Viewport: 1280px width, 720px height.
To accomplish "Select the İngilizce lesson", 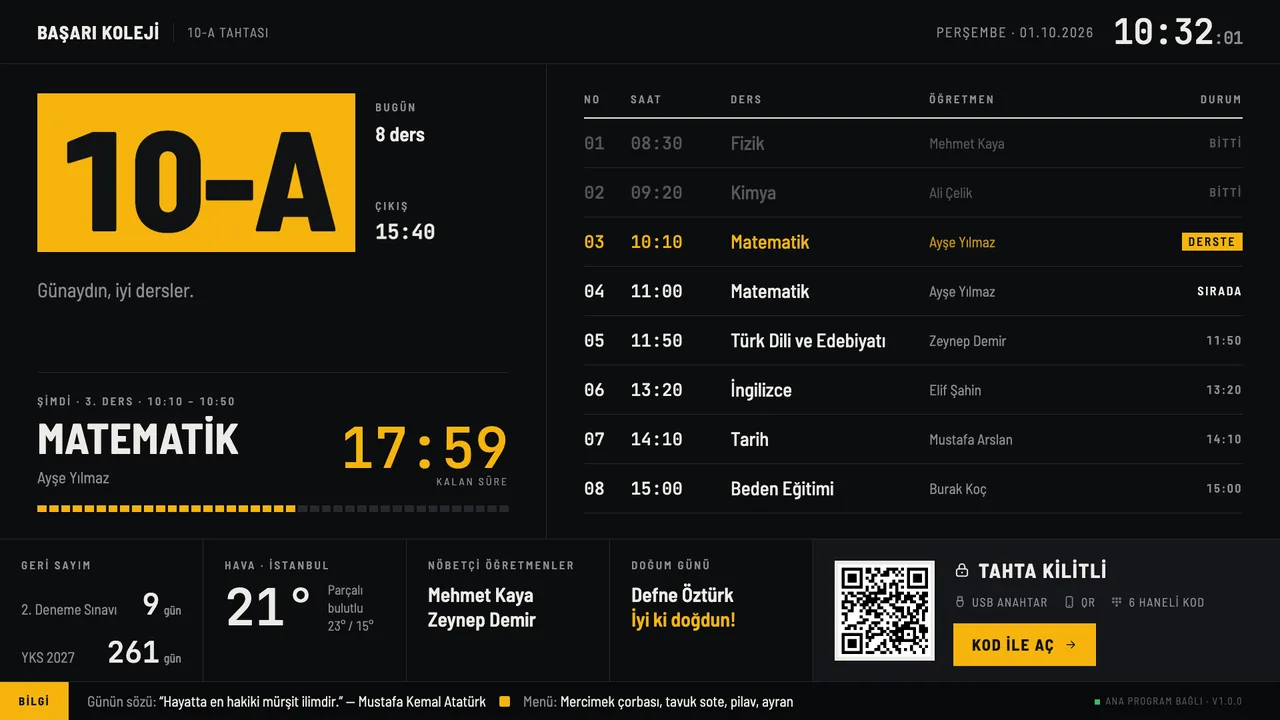I will click(x=761, y=390).
